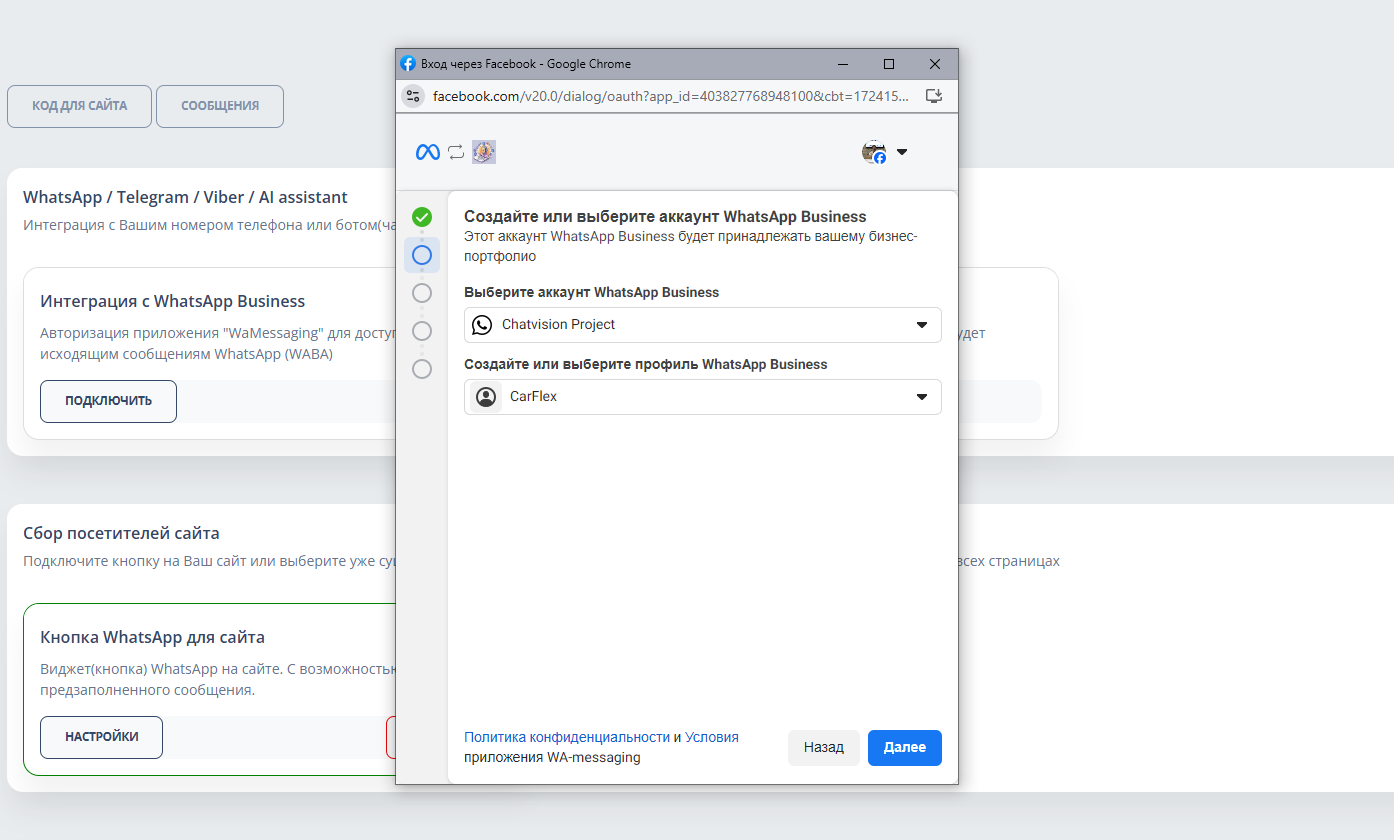
Task: Click the heading Кнопка WhatsApp для сайта
Action: point(153,637)
